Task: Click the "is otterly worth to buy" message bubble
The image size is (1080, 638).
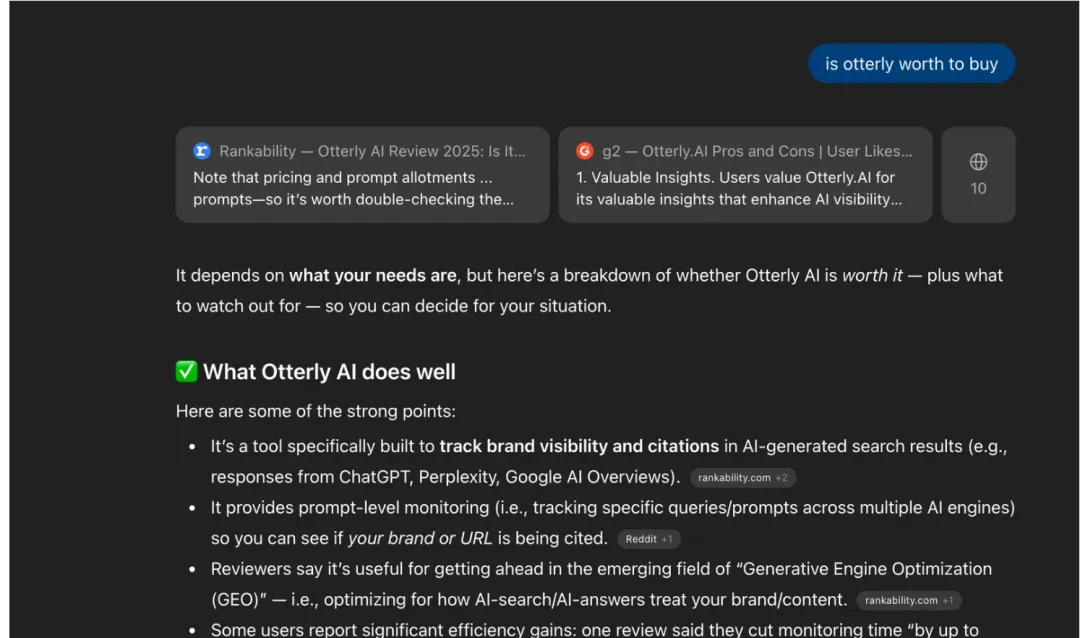Action: 911,64
